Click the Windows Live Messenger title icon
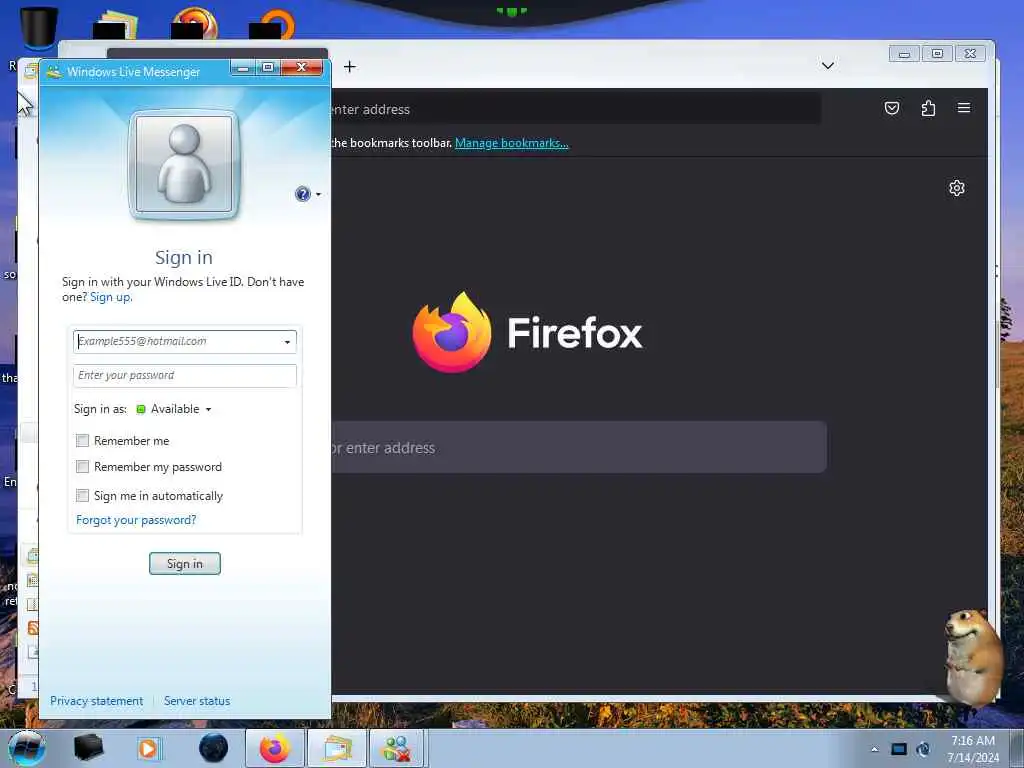 pyautogui.click(x=54, y=72)
